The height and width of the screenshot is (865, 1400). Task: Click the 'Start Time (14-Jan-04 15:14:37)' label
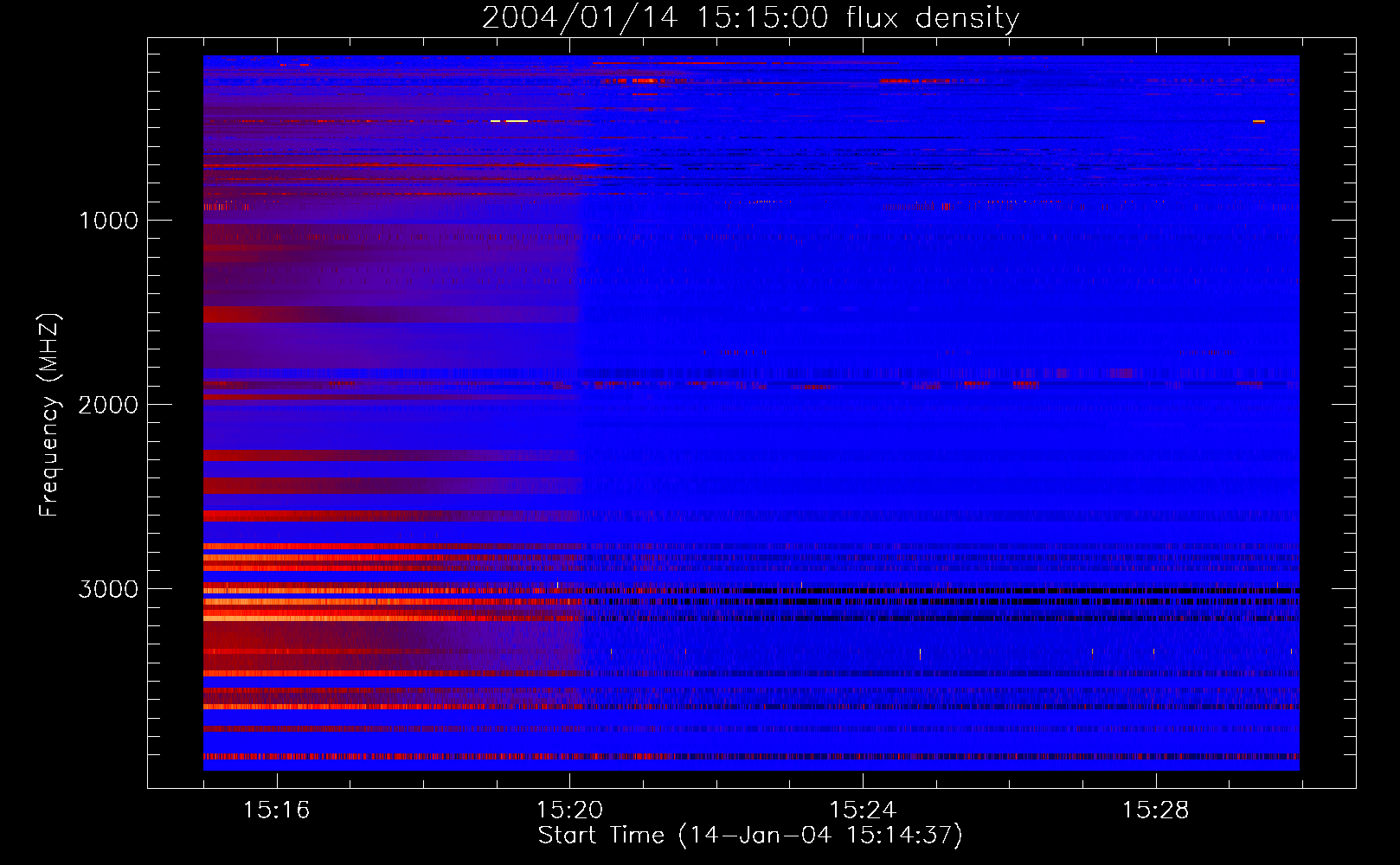750,836
